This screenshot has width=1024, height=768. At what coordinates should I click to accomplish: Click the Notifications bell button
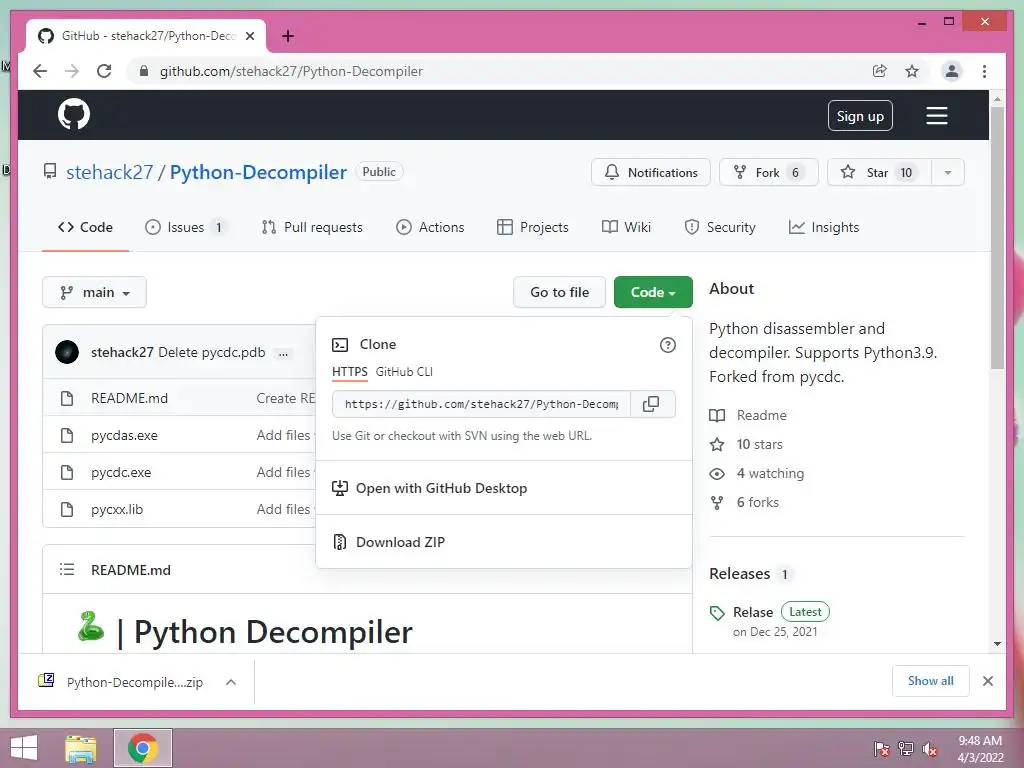click(x=650, y=172)
